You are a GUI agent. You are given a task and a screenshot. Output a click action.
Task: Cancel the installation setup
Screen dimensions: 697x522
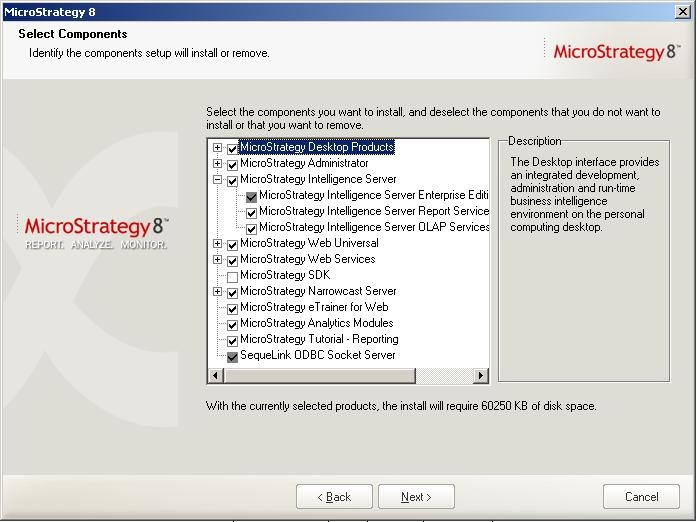(641, 497)
